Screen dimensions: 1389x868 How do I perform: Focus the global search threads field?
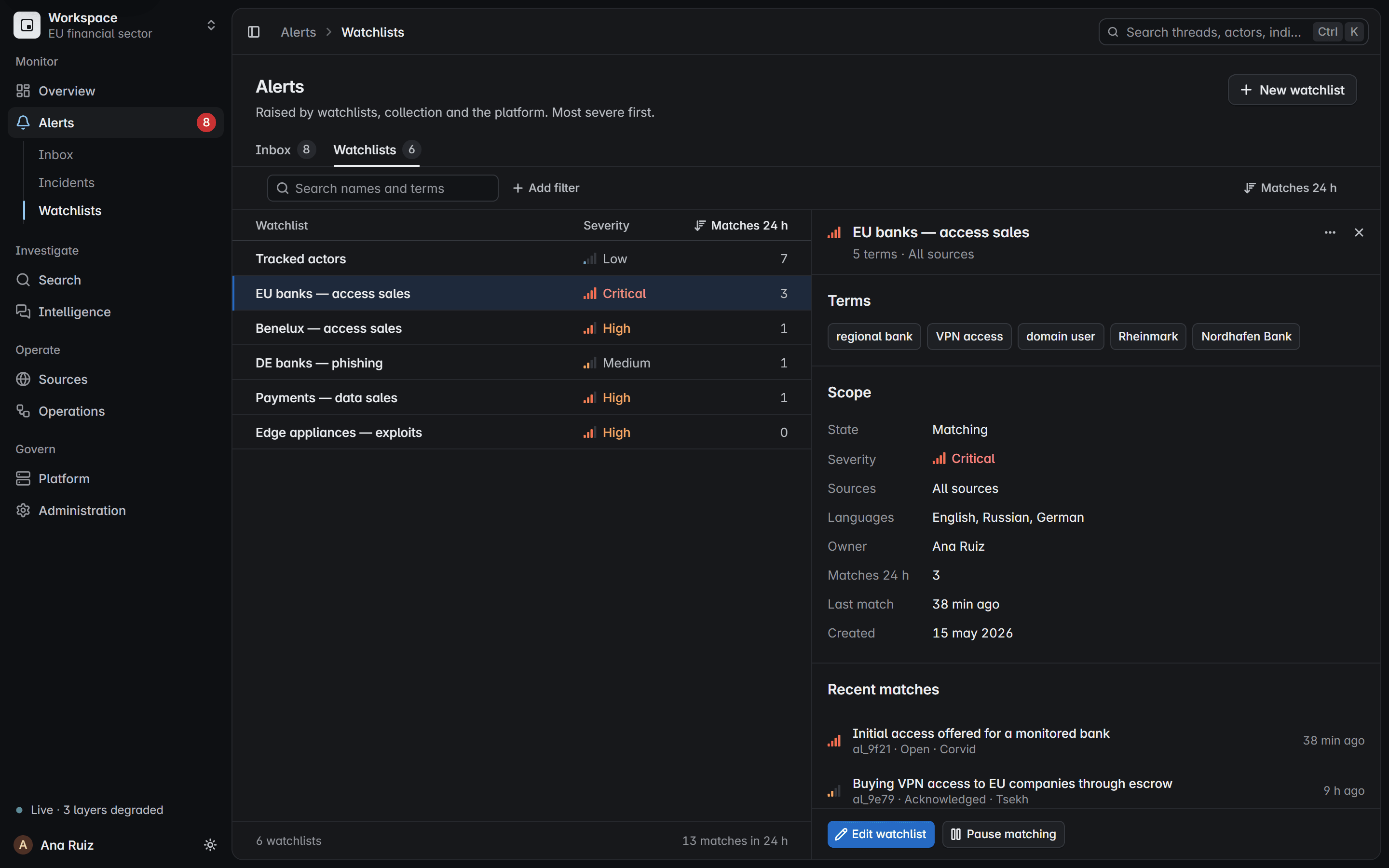pos(1233,32)
